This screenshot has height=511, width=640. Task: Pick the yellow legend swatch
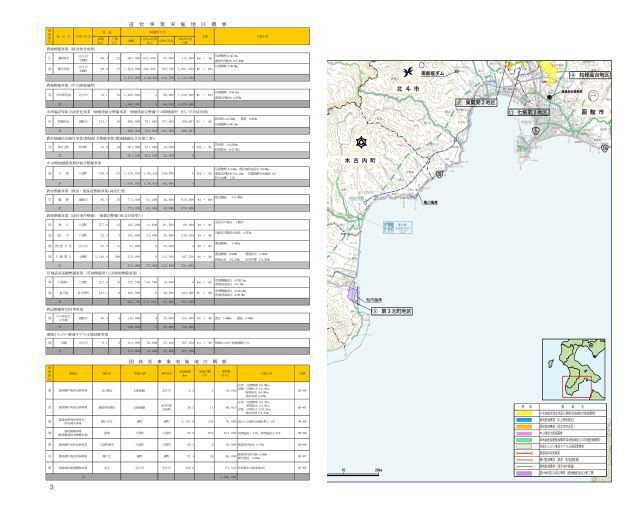[x=524, y=413]
